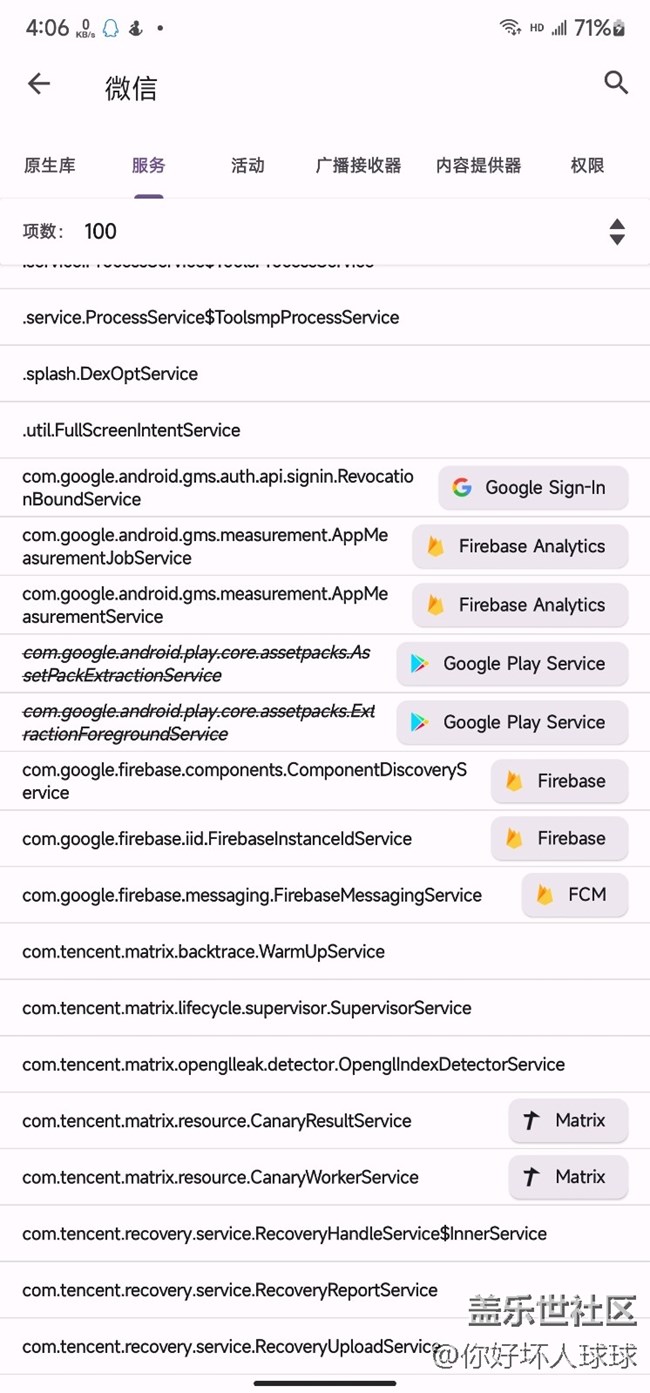This screenshot has height=1393, width=650.
Task: Select the CanaryWorkerService entry text
Action: point(220,1178)
